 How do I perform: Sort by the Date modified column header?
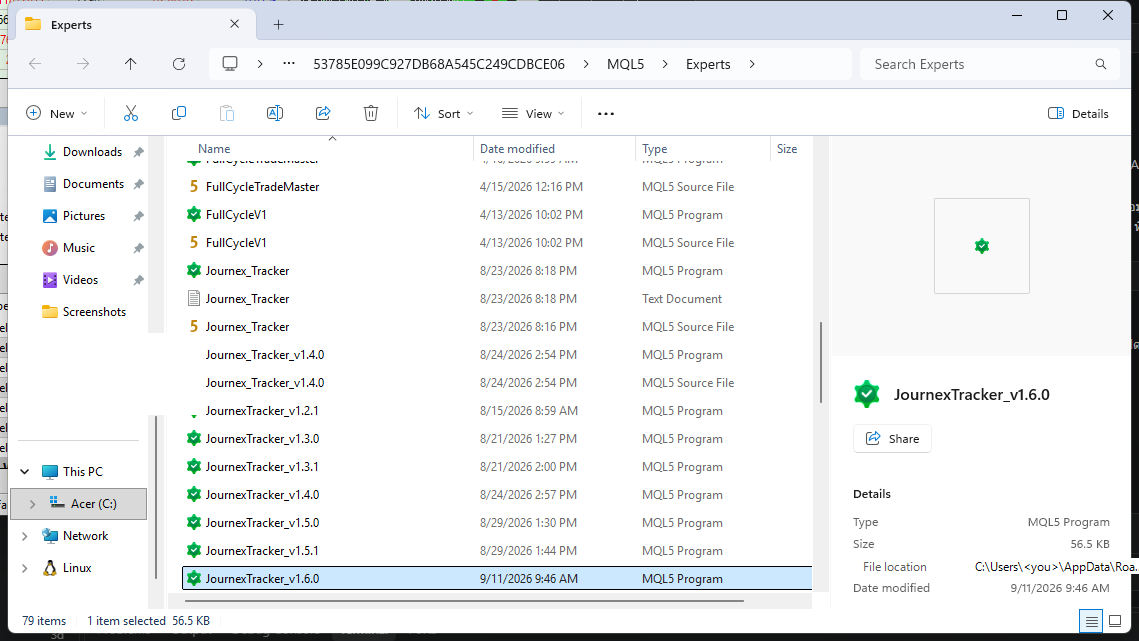(517, 148)
